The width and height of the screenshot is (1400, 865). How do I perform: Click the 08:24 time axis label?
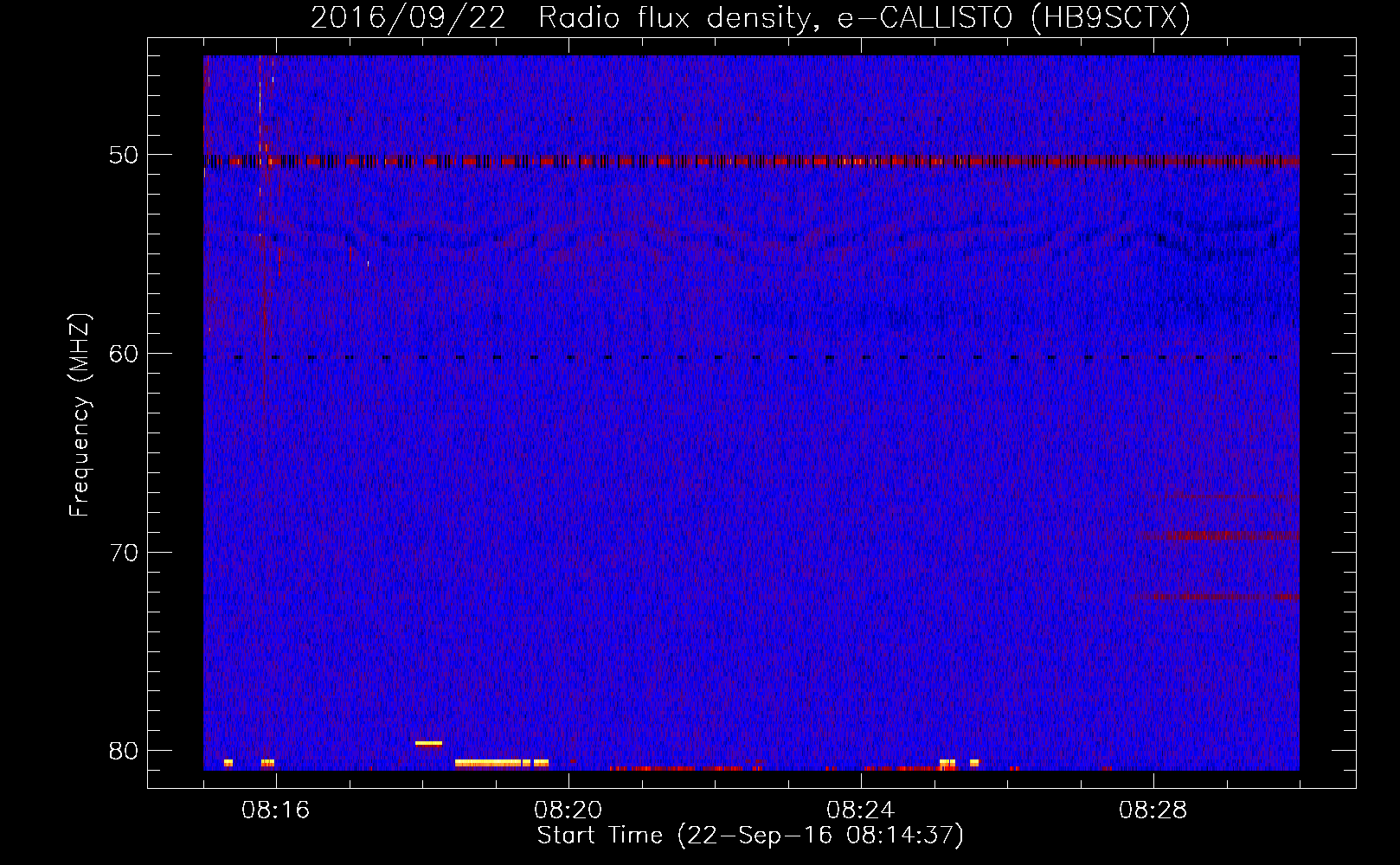tap(861, 811)
